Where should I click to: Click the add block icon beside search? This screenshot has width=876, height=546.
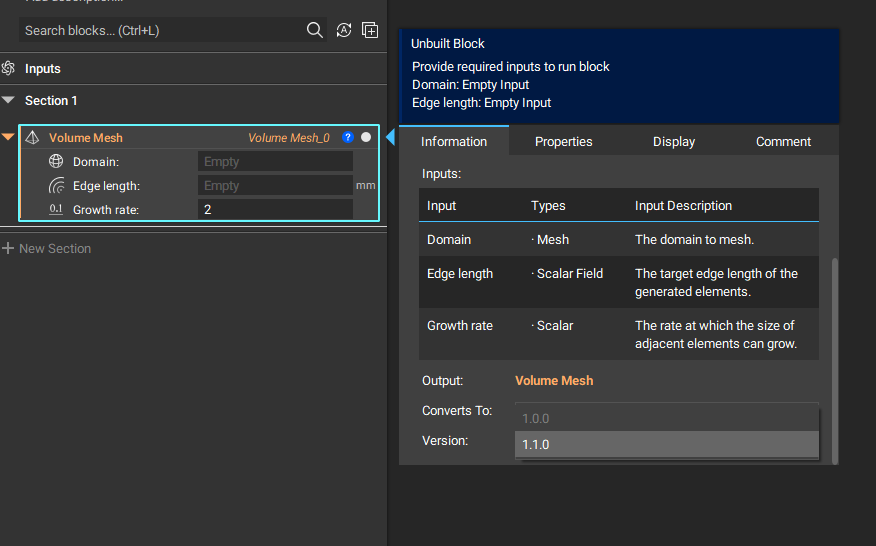370,30
